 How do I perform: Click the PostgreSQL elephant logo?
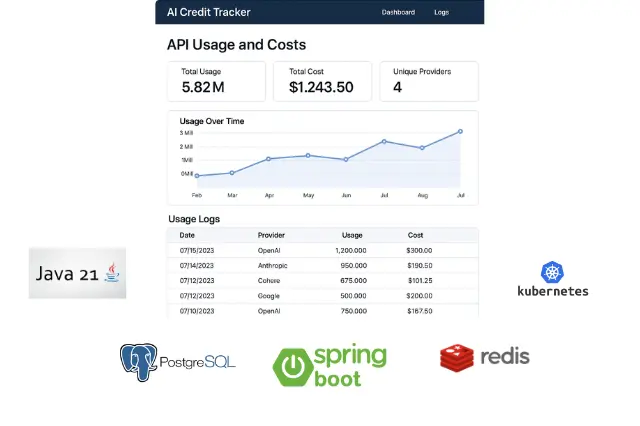[138, 362]
